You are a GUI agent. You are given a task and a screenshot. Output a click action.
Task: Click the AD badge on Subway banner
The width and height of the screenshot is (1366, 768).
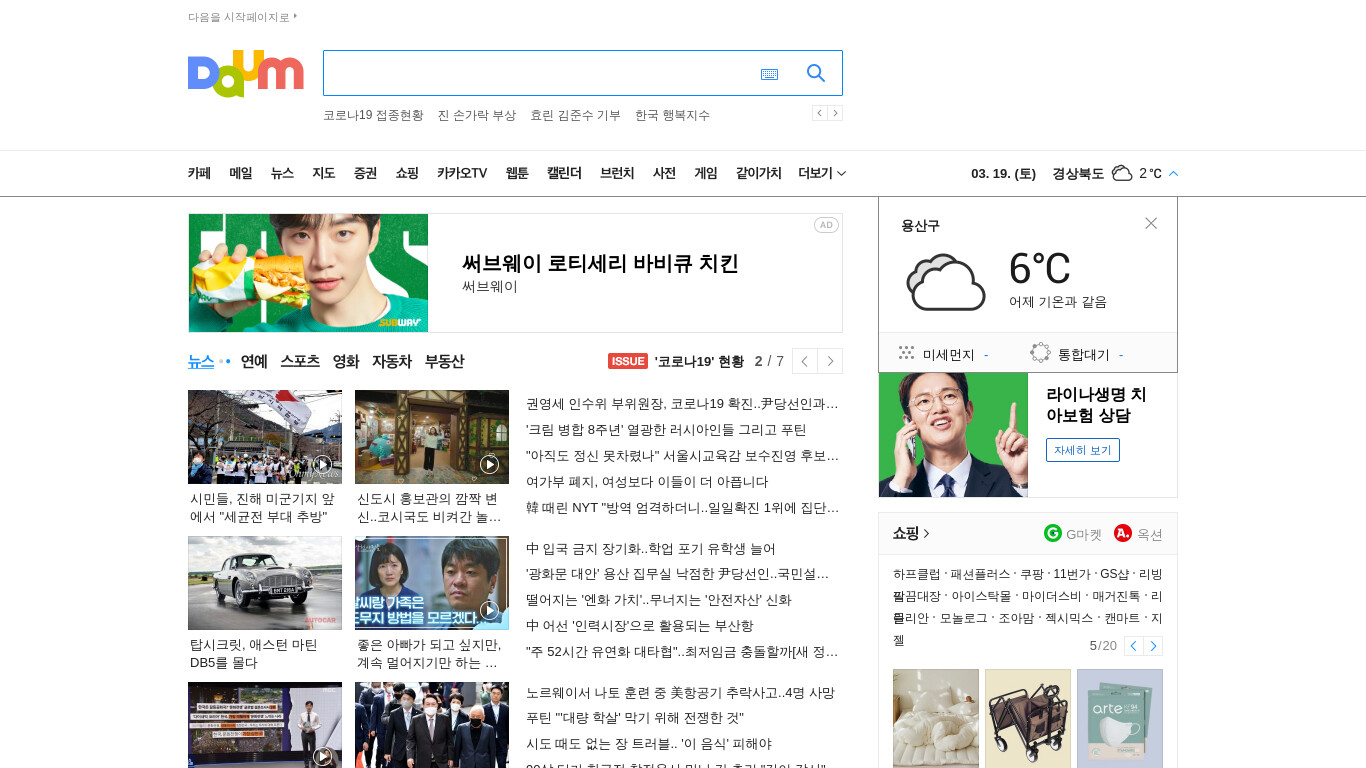(x=826, y=225)
